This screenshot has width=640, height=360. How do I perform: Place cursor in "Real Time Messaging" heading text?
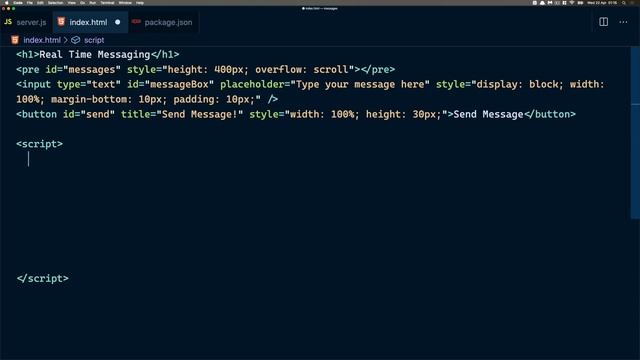(95, 55)
